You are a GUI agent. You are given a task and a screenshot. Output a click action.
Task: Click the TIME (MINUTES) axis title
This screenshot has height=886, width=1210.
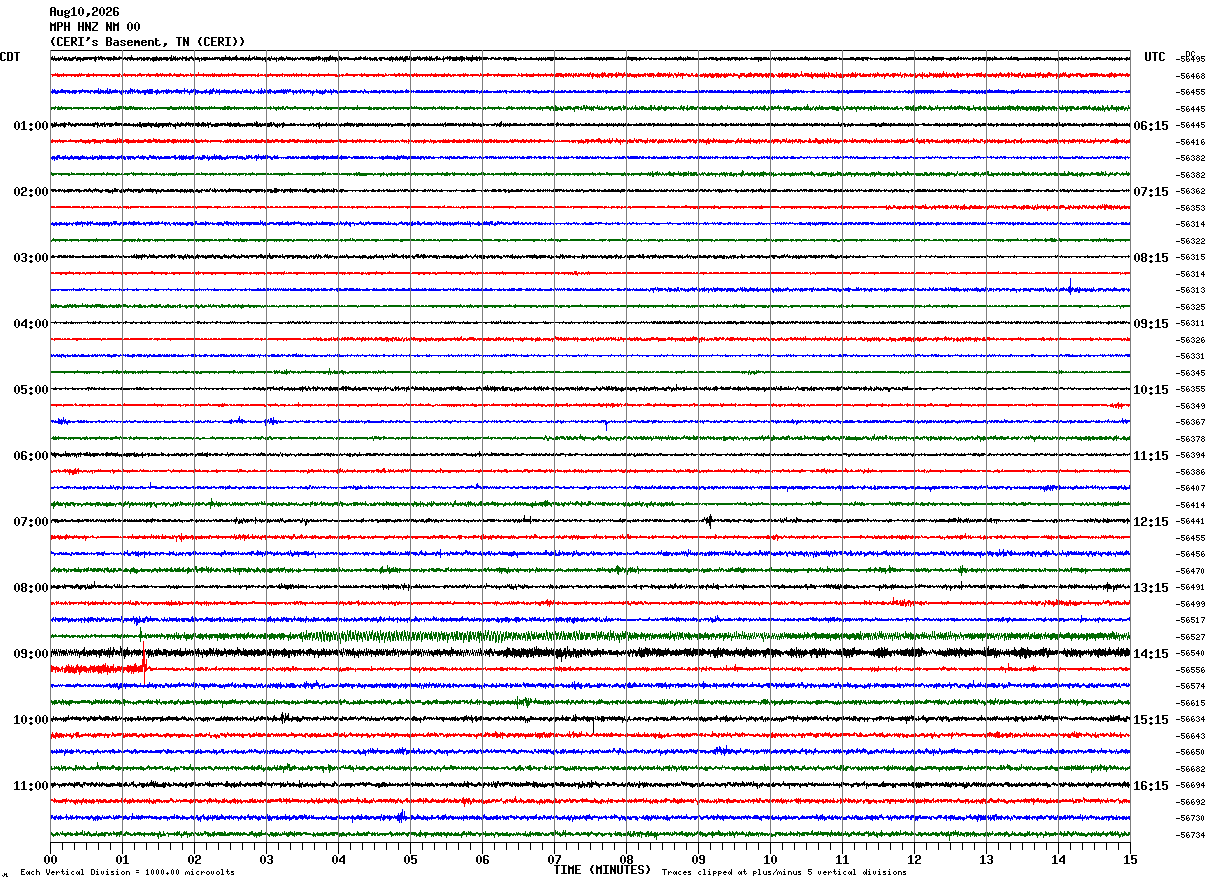602,870
